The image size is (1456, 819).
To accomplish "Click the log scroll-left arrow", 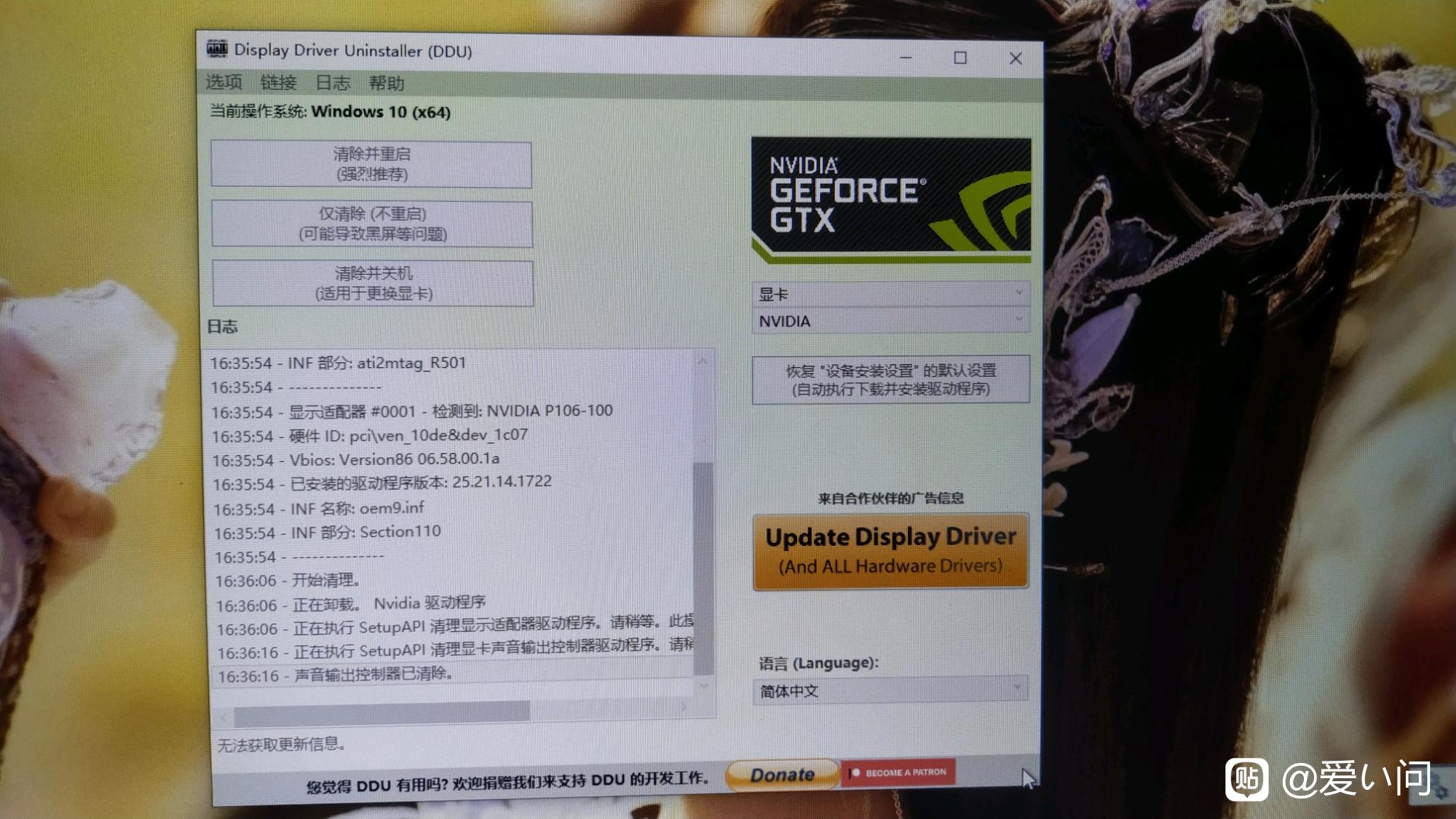I will (223, 718).
